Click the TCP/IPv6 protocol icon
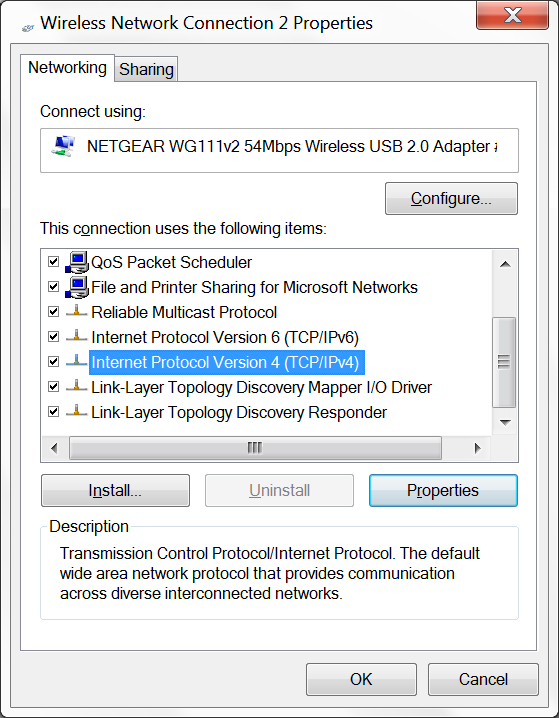Viewport: 559px width, 718px height. pyautogui.click(x=76, y=337)
